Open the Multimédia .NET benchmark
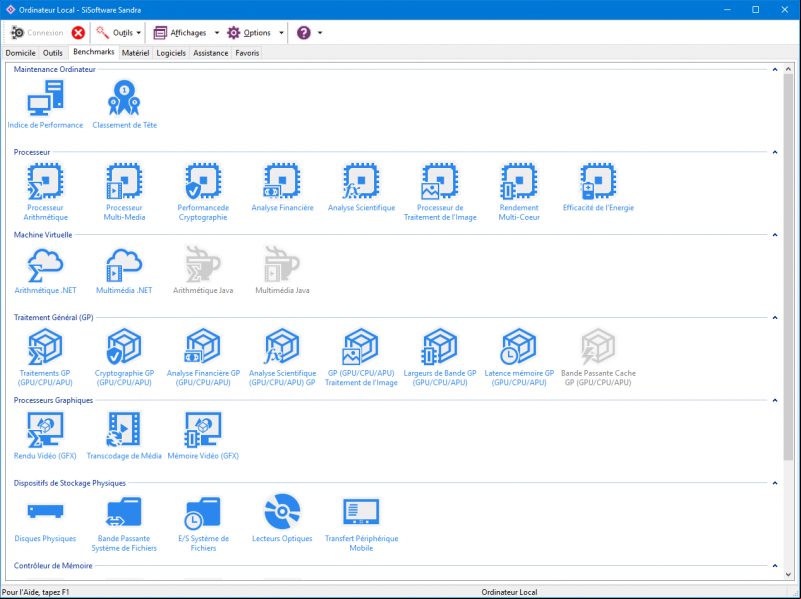801x599 pixels. pos(124,271)
